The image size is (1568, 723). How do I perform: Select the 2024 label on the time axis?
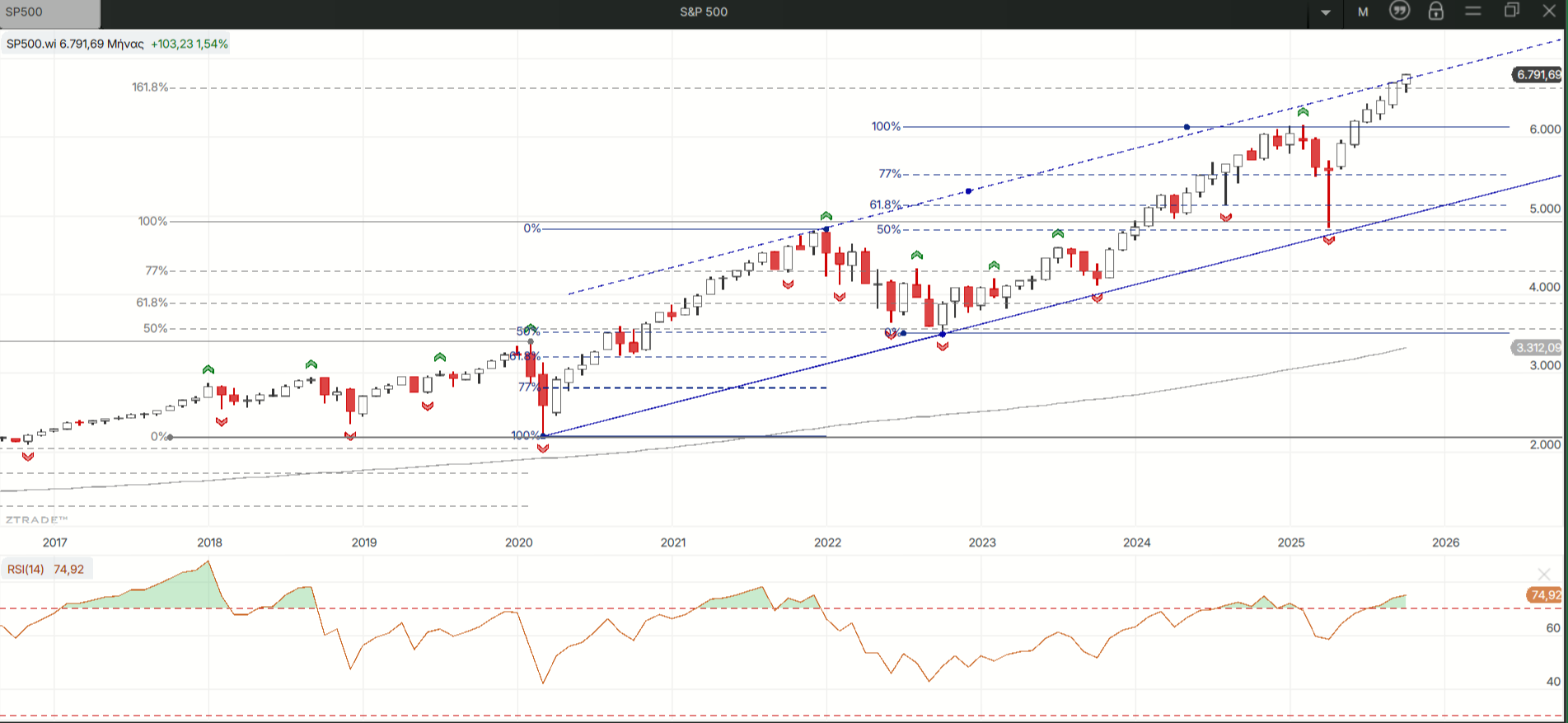[x=1136, y=542]
